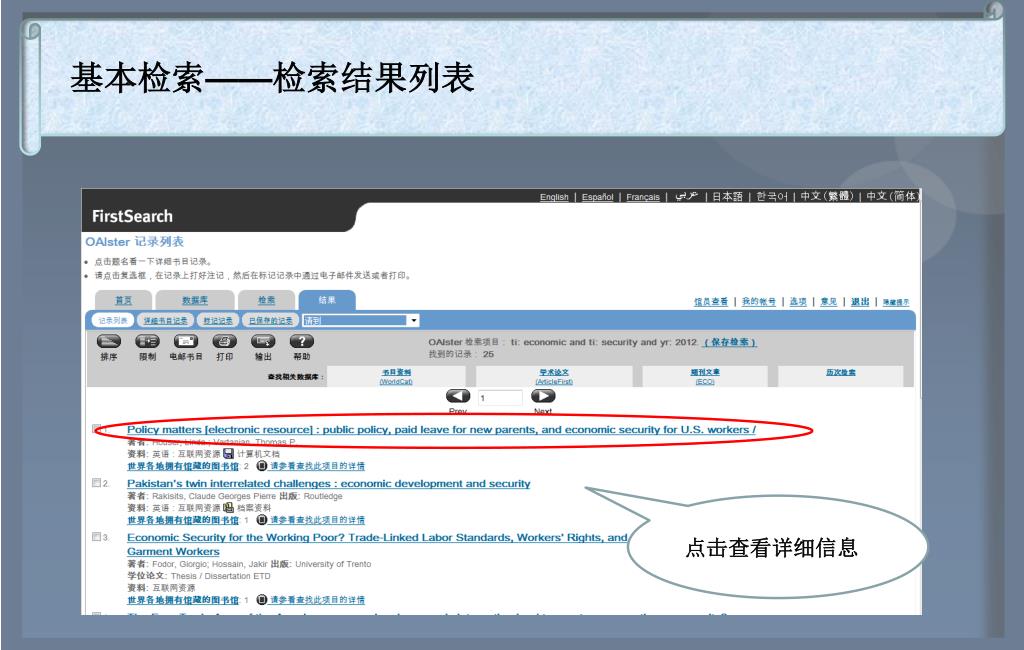Viewport: 1024px width, 650px height.
Task: Open Pakistan's twin interrelated challenges link
Action: (328, 483)
